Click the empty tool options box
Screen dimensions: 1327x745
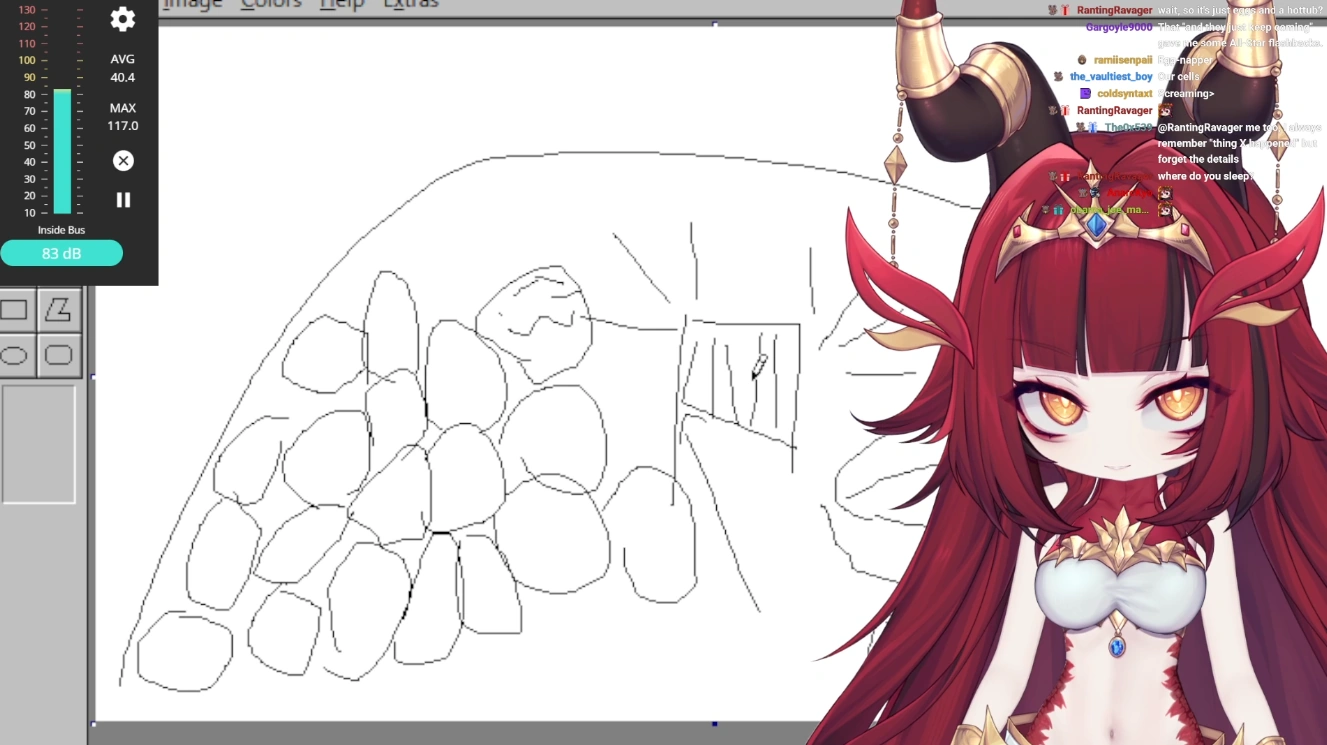click(x=38, y=444)
